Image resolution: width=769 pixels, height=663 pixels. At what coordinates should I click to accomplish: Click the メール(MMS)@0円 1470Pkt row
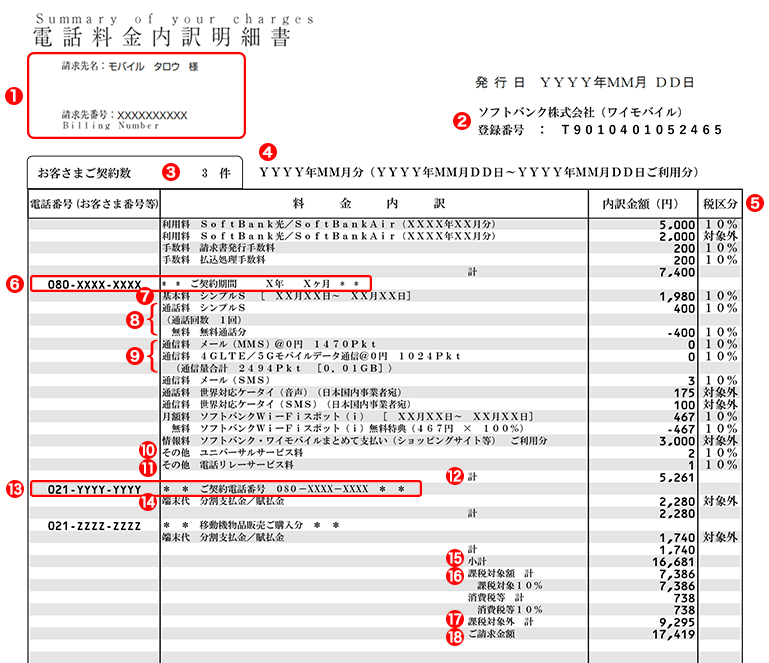click(269, 344)
